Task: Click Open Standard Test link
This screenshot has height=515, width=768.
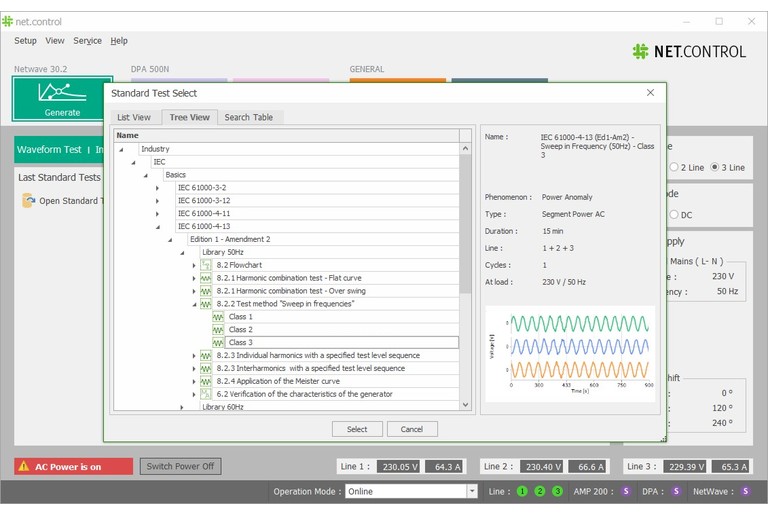Action: pos(72,200)
